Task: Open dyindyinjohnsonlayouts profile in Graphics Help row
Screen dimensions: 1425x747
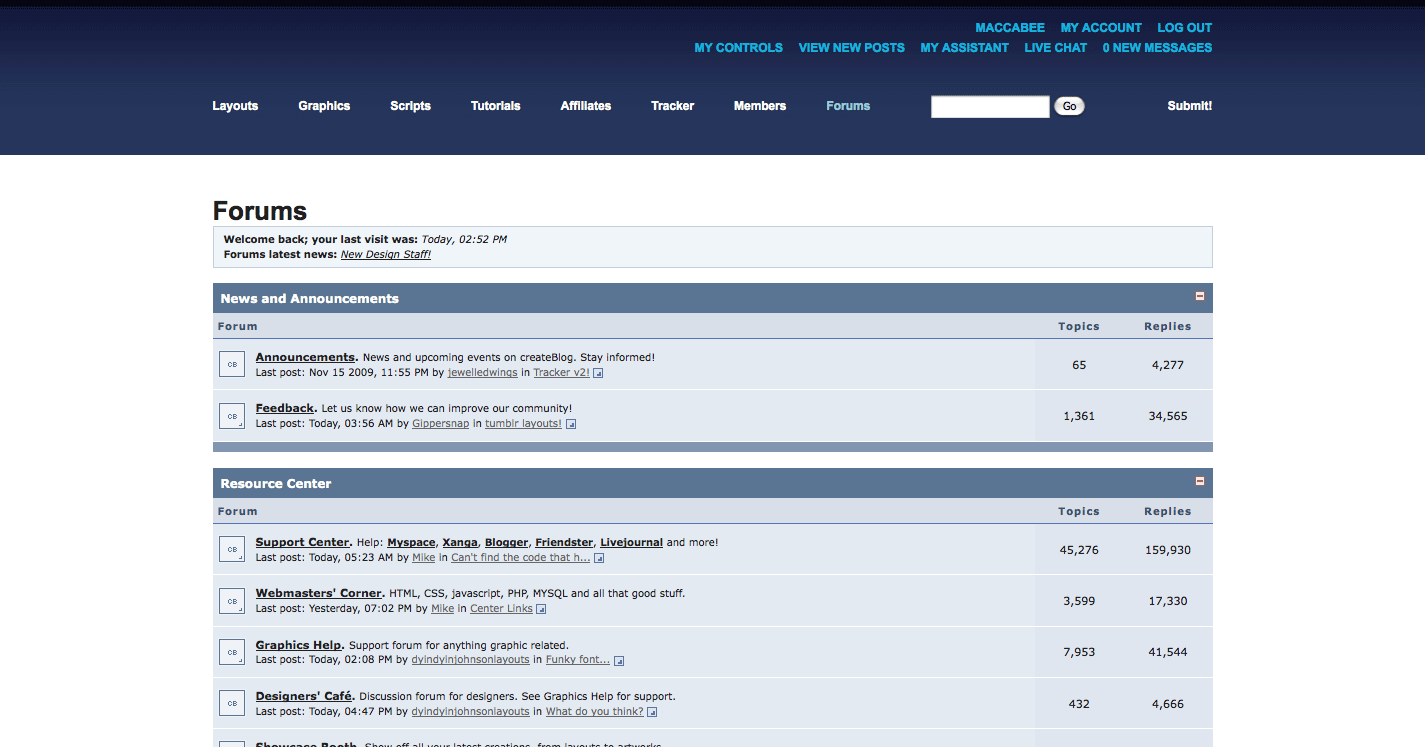Action: (471, 660)
